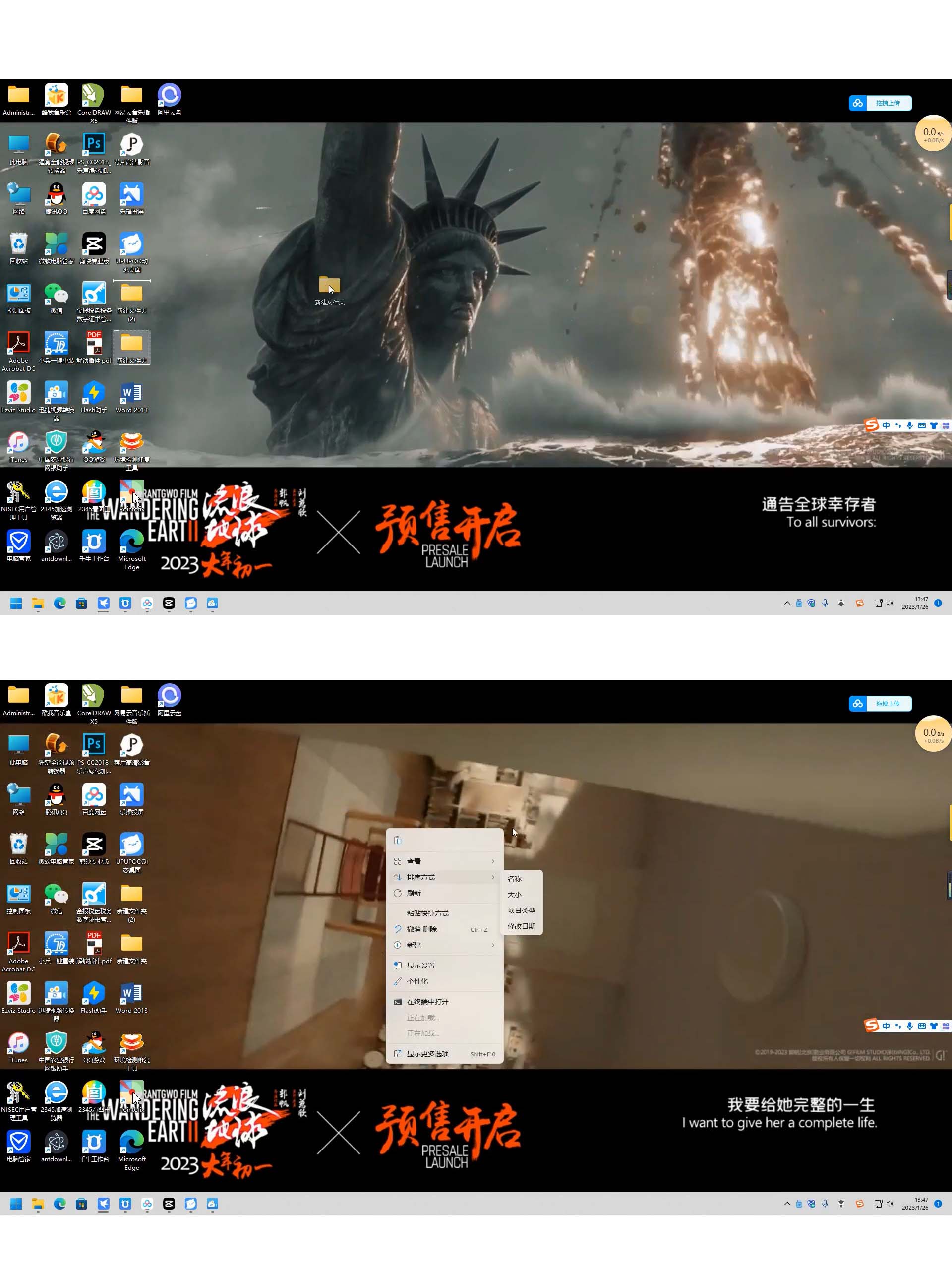952x1271 pixels.
Task: Choose 刷新 in the context menu
Action: click(444, 893)
